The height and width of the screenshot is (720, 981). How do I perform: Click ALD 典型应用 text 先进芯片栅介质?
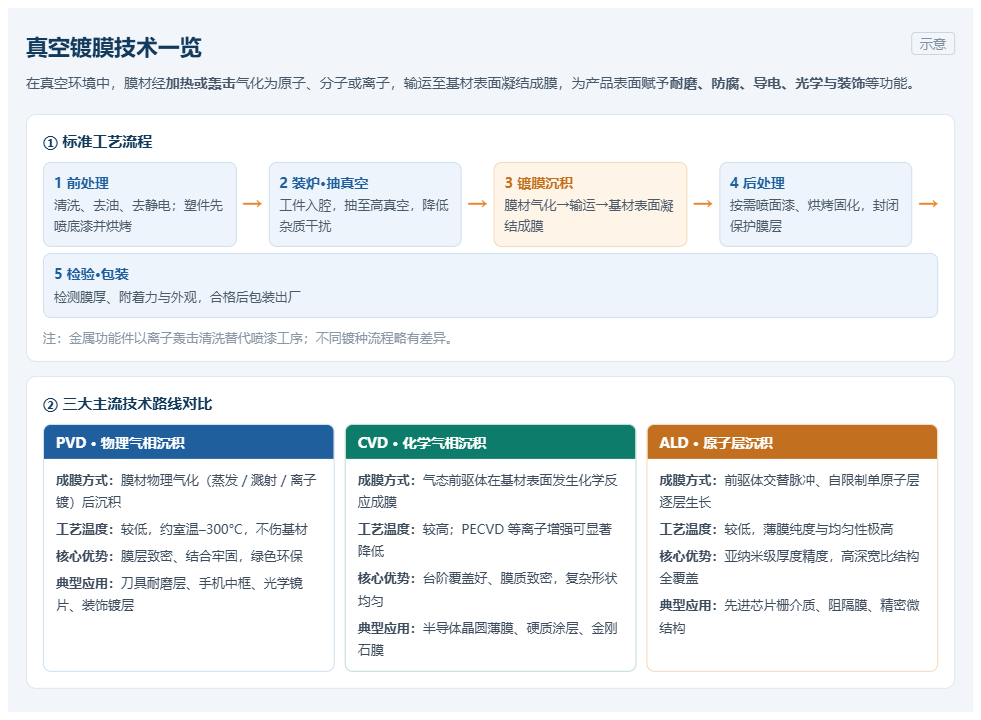[x=790, y=616]
